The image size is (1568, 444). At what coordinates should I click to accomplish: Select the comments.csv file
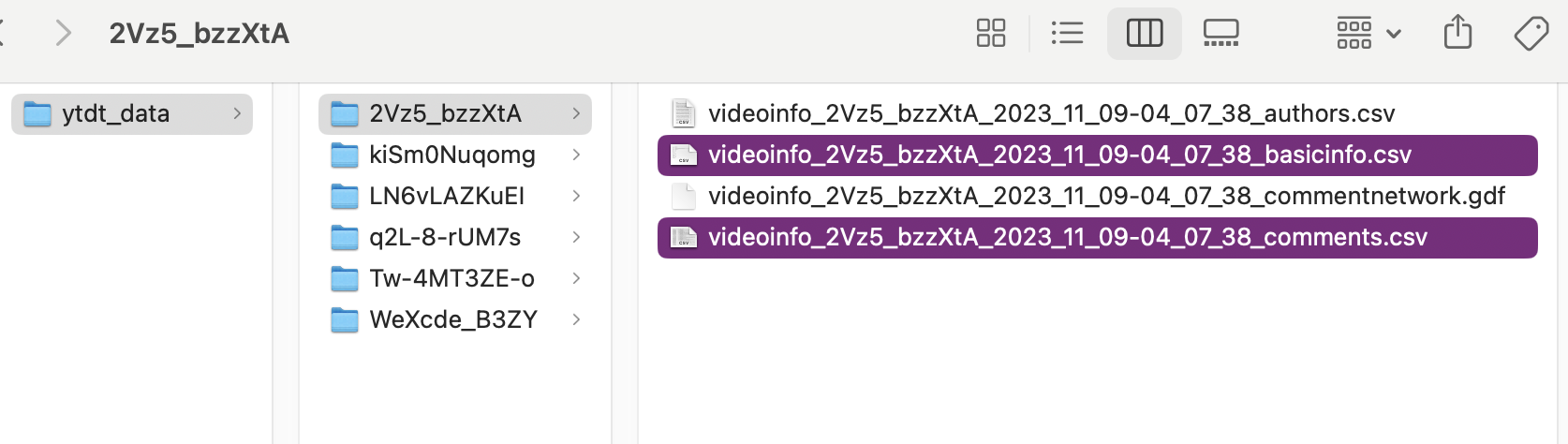(1067, 238)
